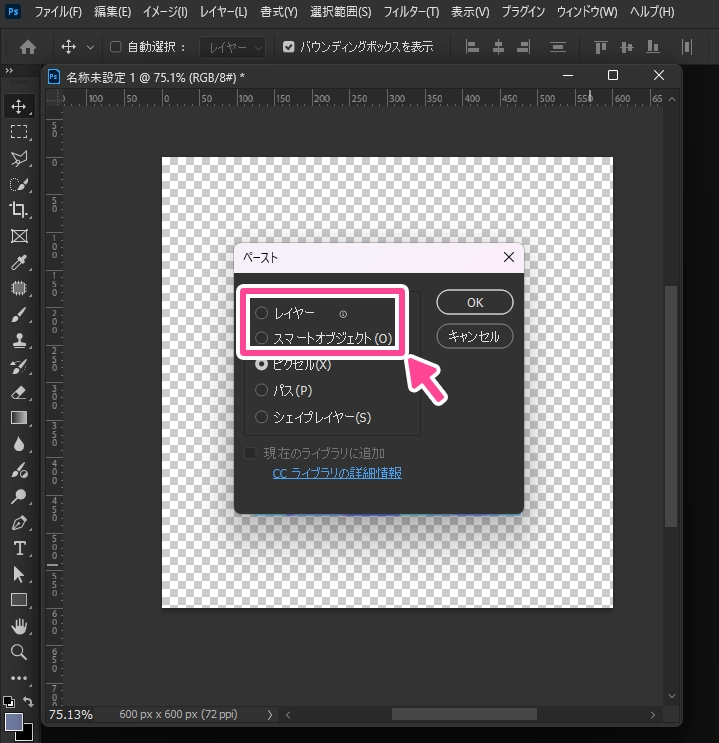Open the イメージ menu

pyautogui.click(x=168, y=12)
